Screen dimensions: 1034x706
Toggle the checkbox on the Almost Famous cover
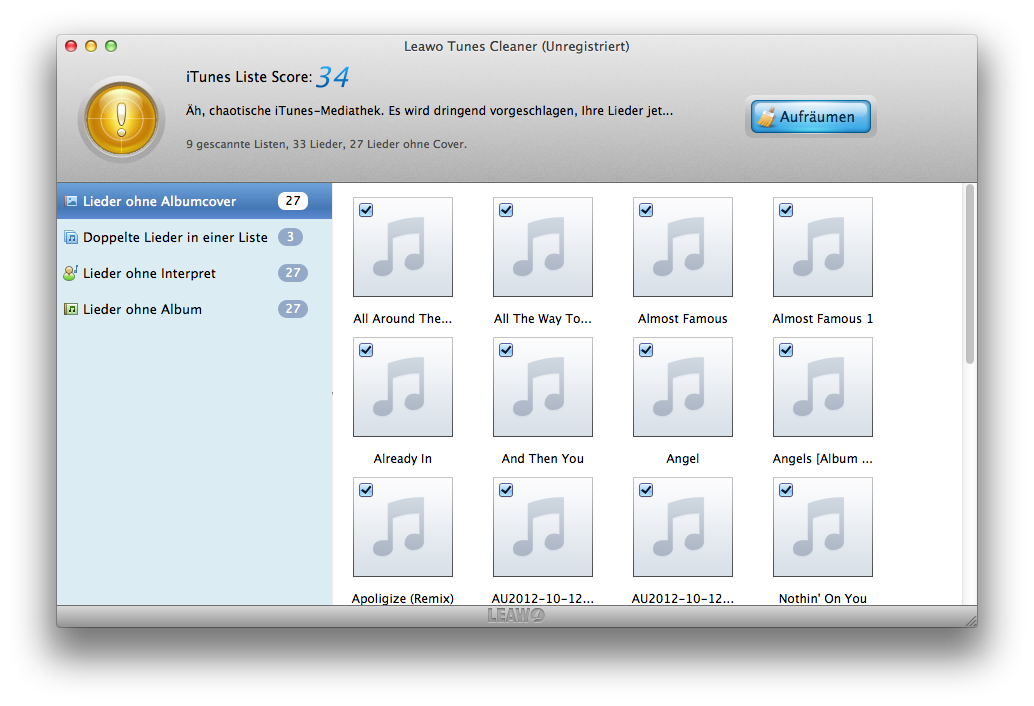pos(646,210)
